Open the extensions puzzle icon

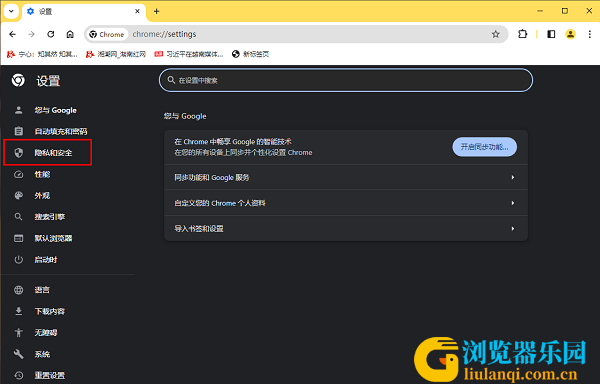point(522,34)
